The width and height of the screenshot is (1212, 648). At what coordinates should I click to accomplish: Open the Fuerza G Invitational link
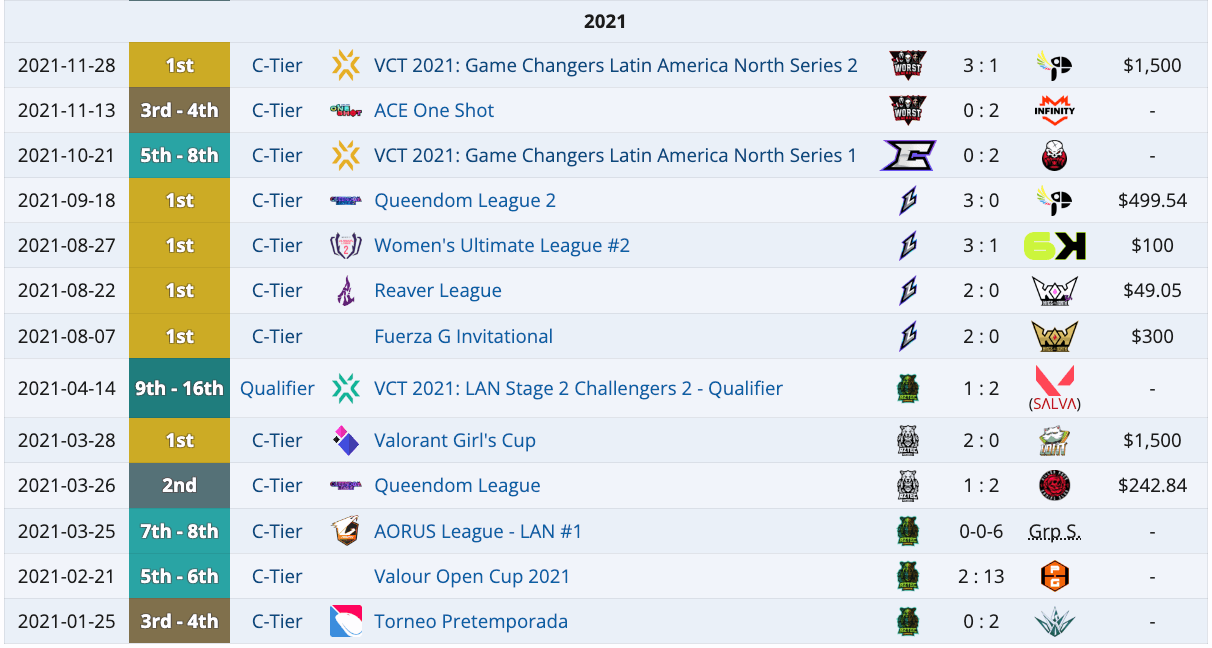coord(463,336)
